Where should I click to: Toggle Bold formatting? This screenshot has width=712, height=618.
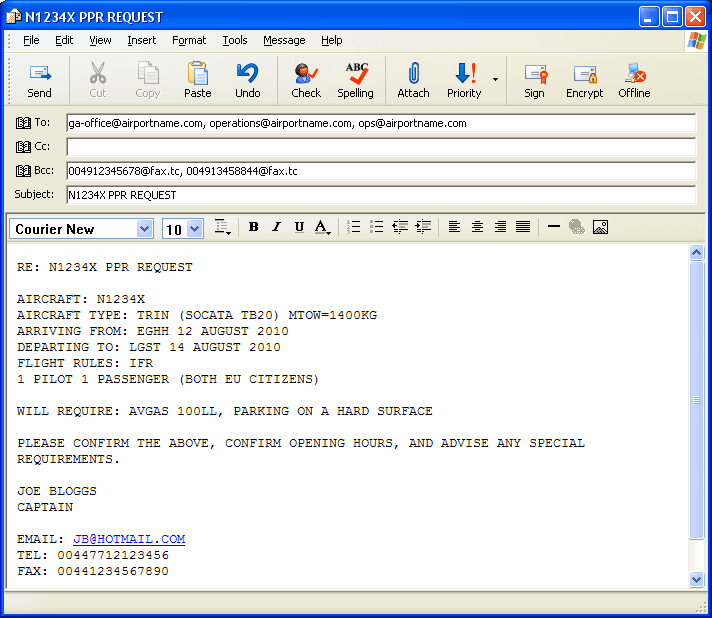(254, 227)
